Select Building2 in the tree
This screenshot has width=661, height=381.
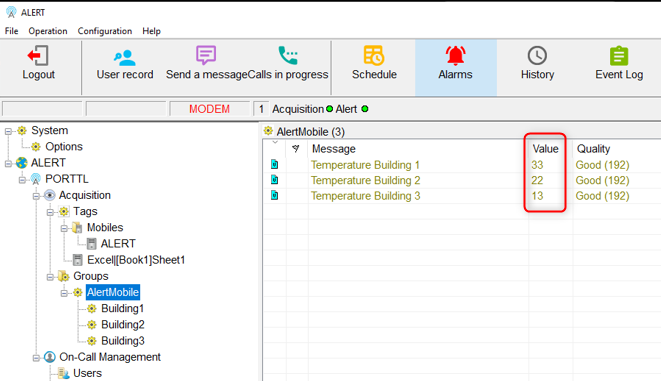pyautogui.click(x=123, y=325)
